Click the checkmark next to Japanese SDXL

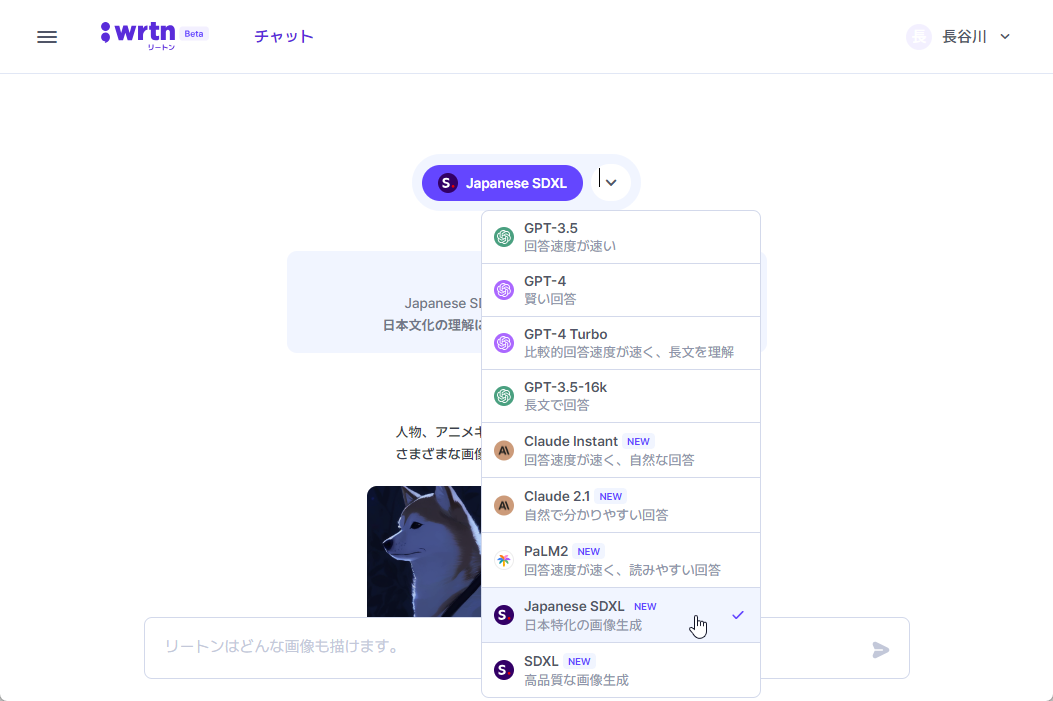[x=738, y=614]
